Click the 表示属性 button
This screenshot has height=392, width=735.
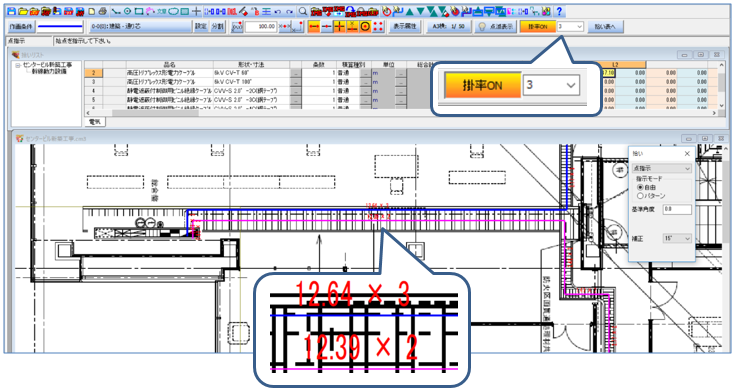pos(405,27)
